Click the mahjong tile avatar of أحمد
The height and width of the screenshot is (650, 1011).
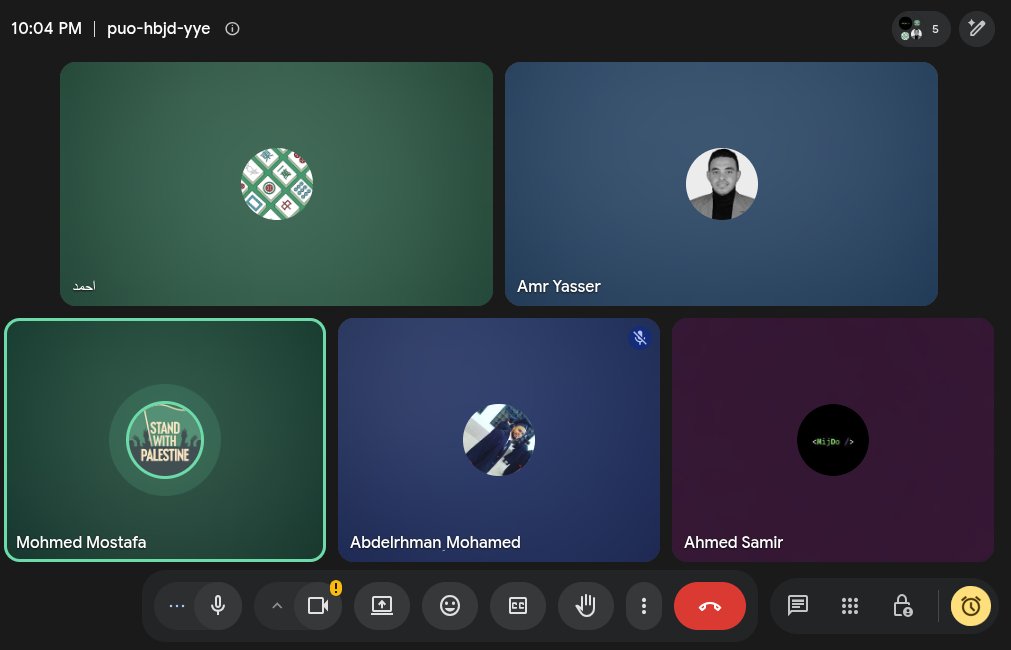coord(277,184)
